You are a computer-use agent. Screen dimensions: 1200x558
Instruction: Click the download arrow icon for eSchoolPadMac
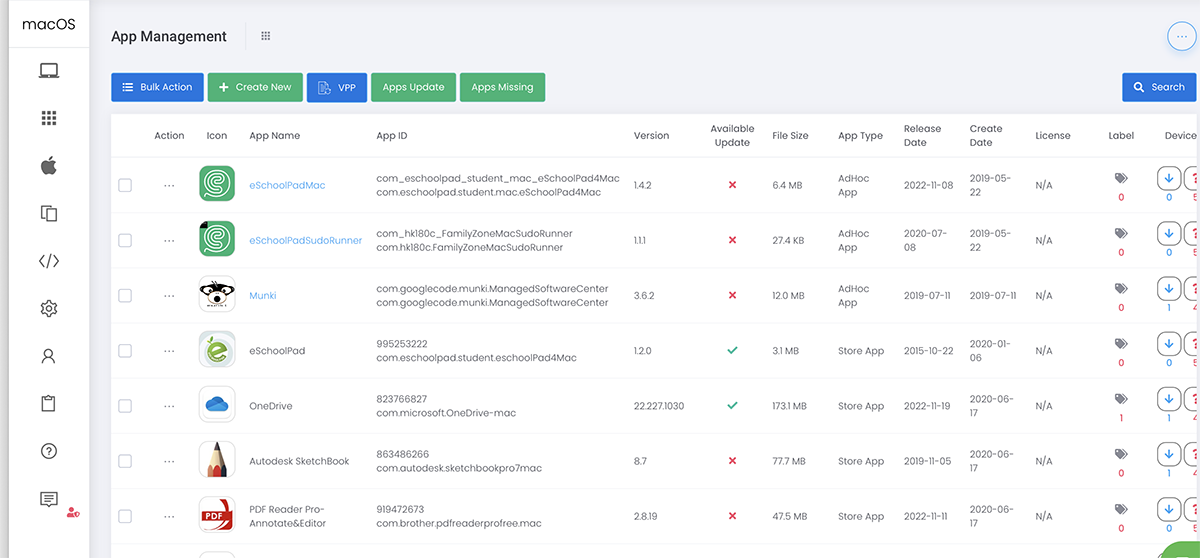[x=1168, y=178]
